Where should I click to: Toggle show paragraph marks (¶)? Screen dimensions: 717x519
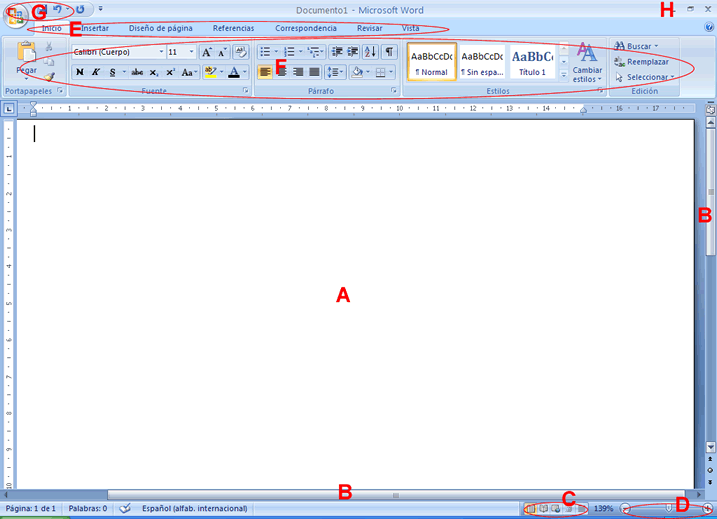[389, 52]
